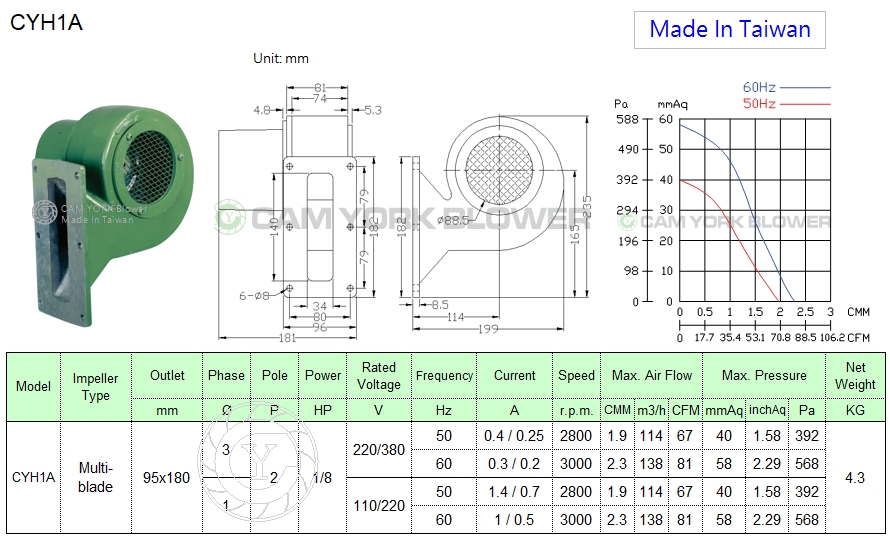Select the '4.3' net weight value

pos(855,478)
